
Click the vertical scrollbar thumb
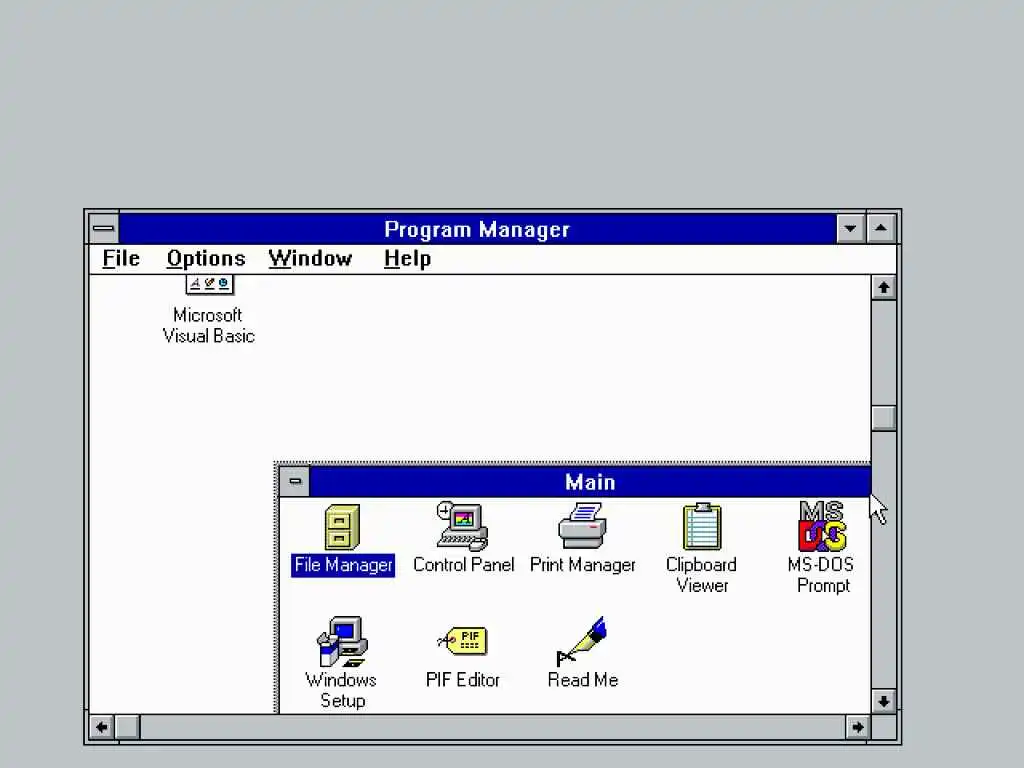tap(884, 418)
